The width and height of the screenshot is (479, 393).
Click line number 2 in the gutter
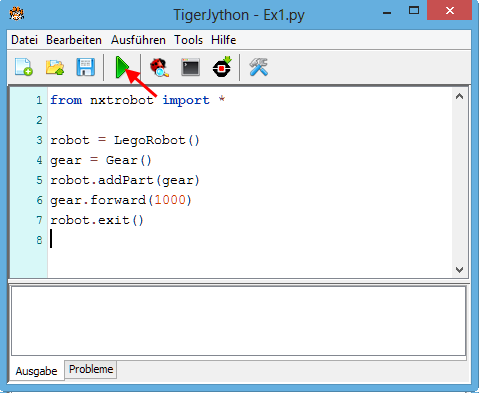39,120
